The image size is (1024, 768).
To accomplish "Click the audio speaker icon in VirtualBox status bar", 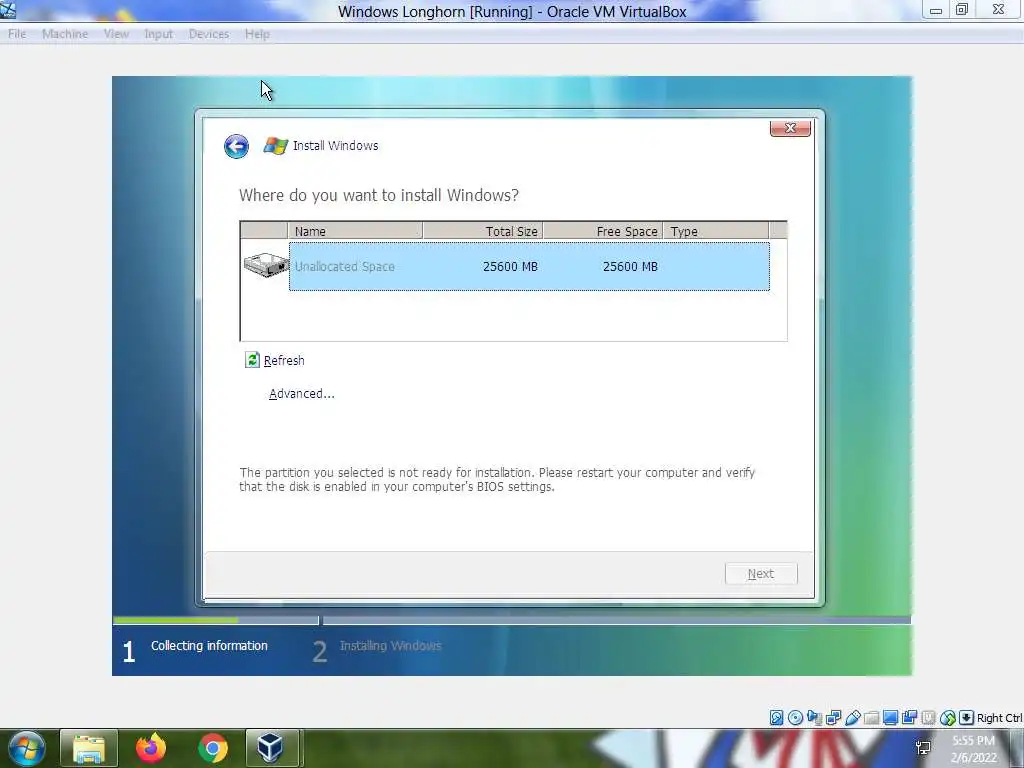I will (x=814, y=718).
